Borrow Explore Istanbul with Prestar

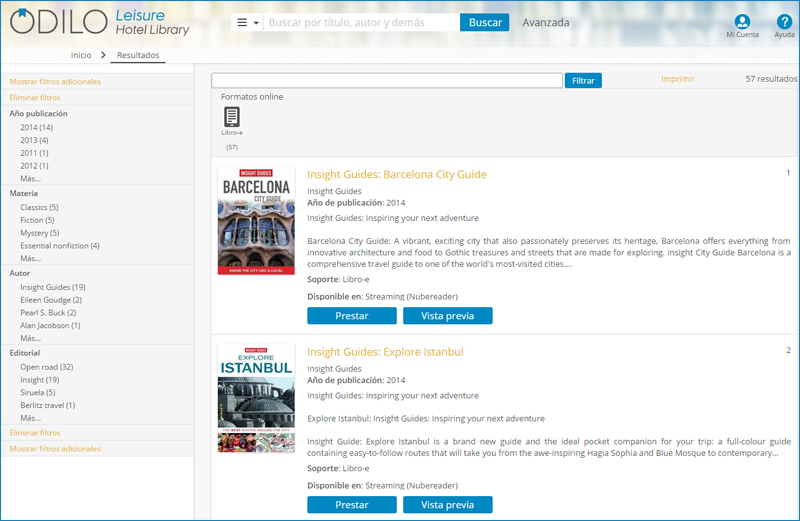click(352, 505)
